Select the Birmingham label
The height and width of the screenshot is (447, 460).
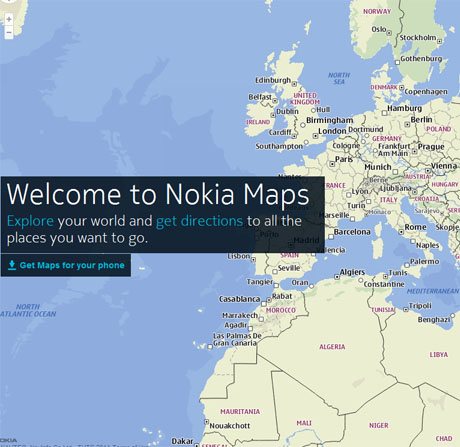point(329,120)
